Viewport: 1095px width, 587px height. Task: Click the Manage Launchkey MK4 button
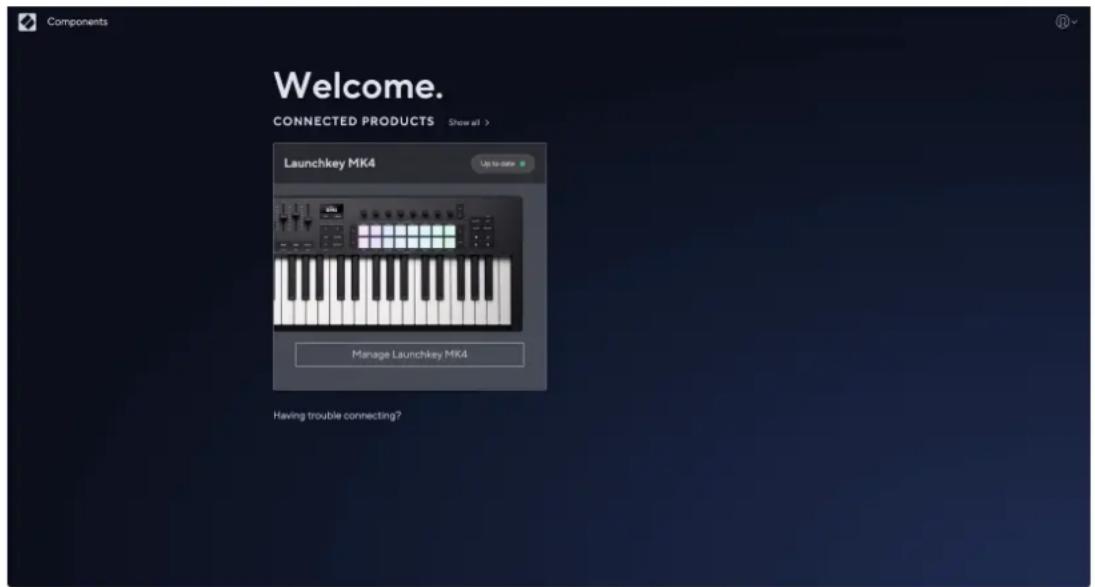click(409, 355)
